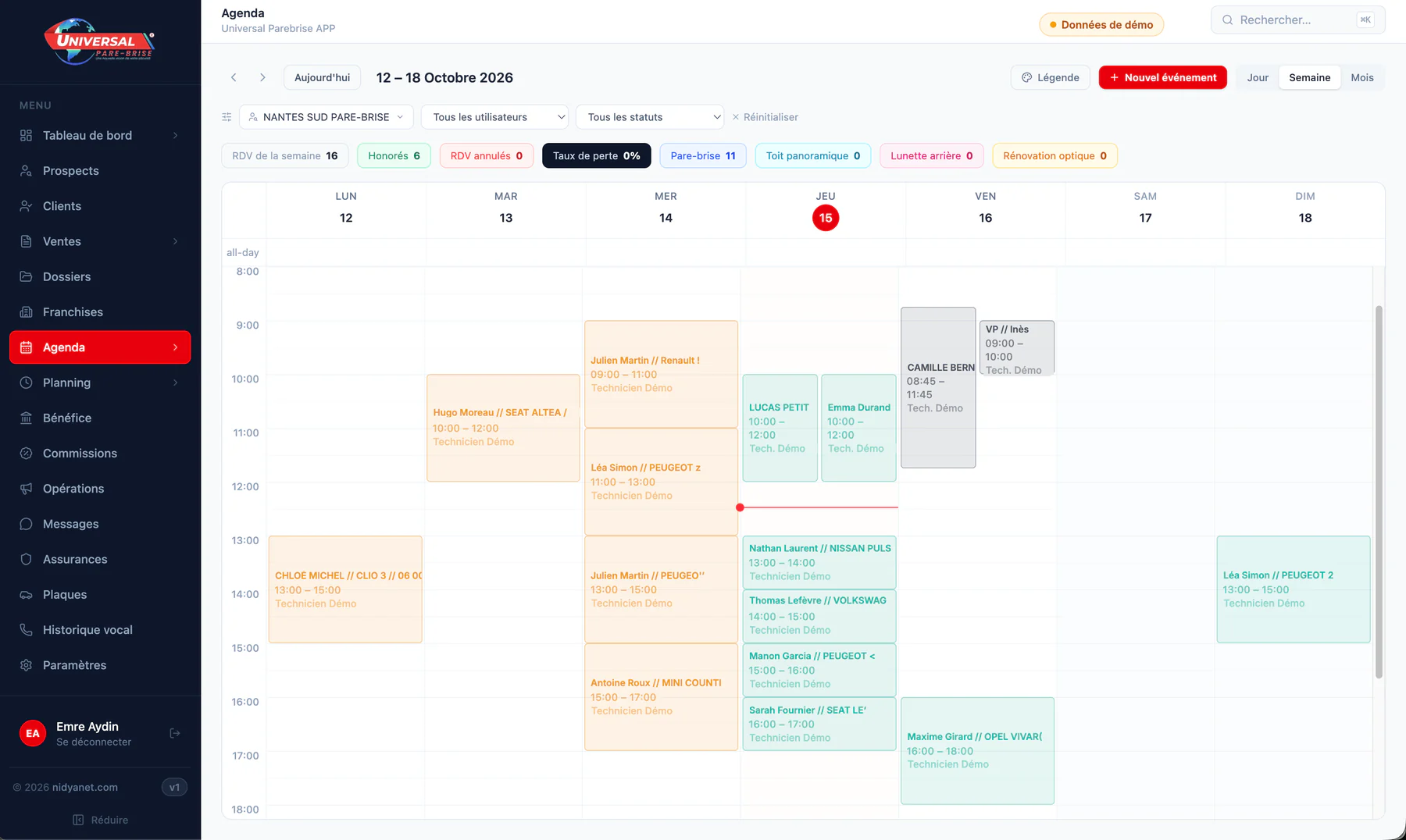Go to next week with right arrow
The image size is (1406, 840).
pyautogui.click(x=262, y=77)
